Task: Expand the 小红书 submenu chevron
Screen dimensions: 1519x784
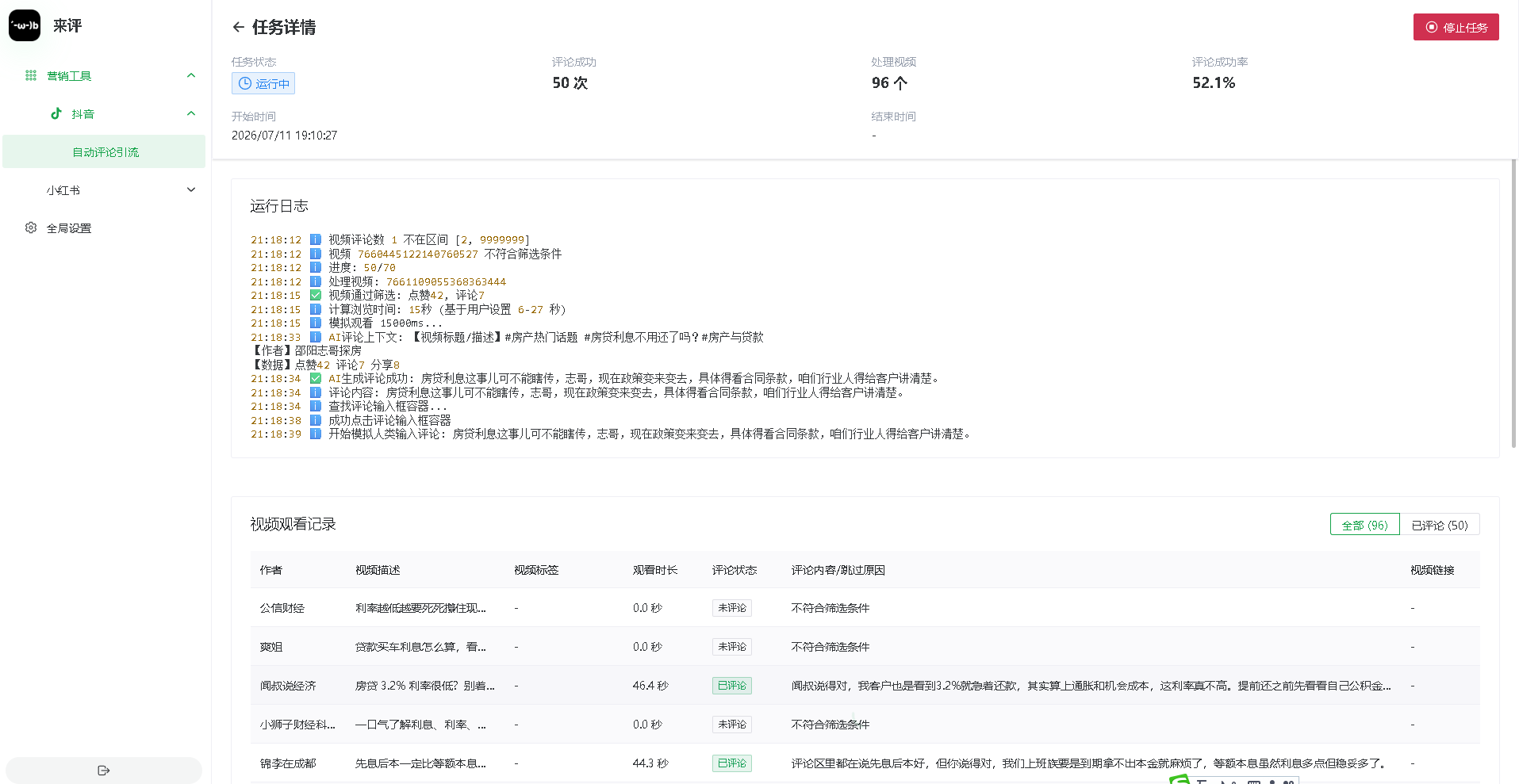Action: [x=191, y=190]
